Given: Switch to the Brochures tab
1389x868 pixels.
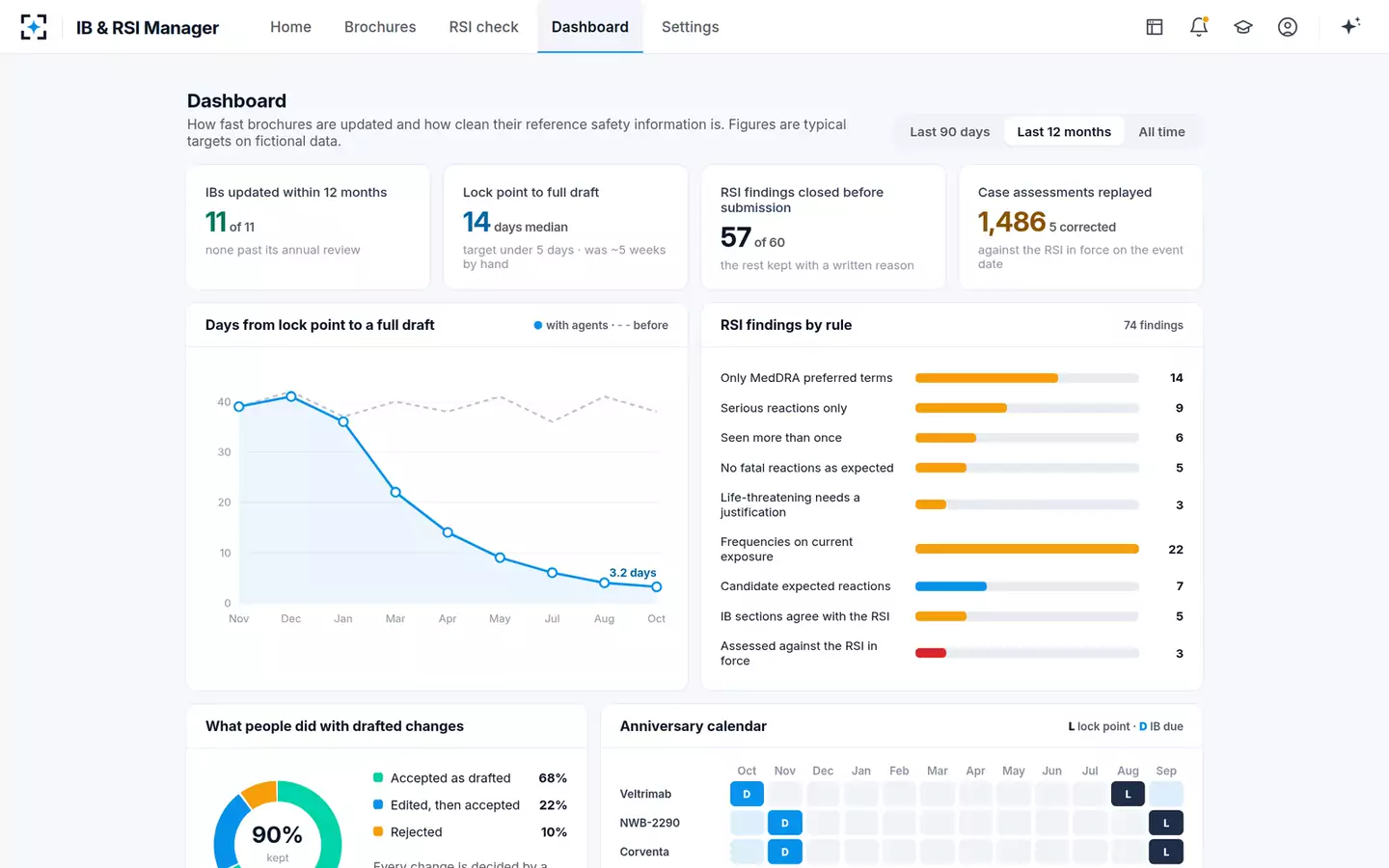Looking at the screenshot, I should click(x=380, y=27).
